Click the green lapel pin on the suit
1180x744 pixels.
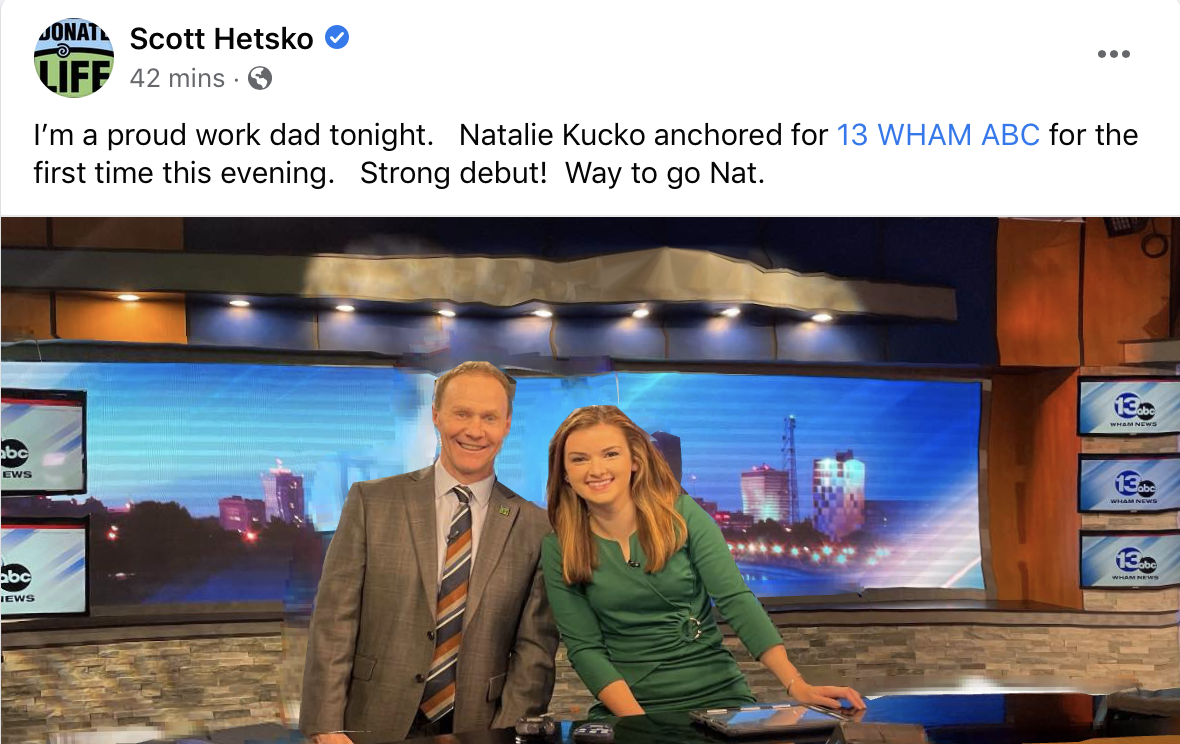(504, 510)
